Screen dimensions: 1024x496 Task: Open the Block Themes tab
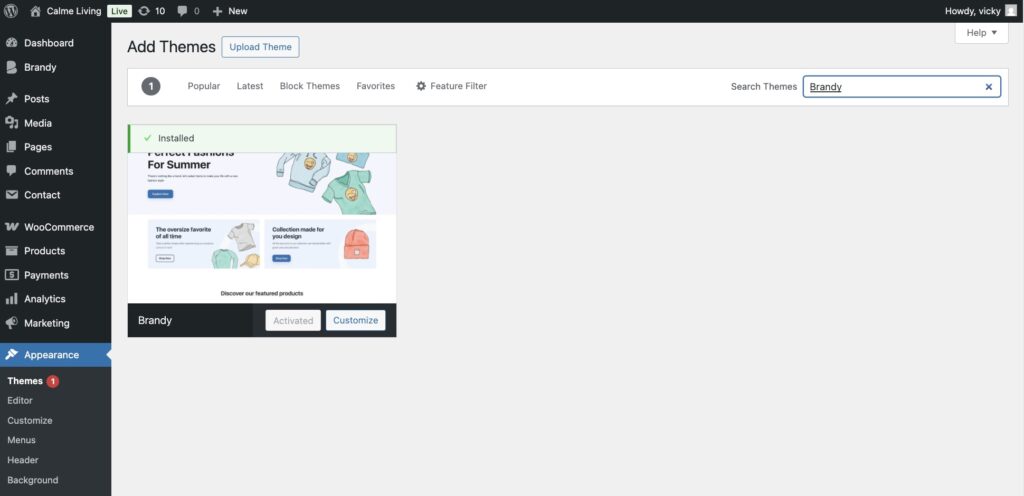click(x=310, y=86)
